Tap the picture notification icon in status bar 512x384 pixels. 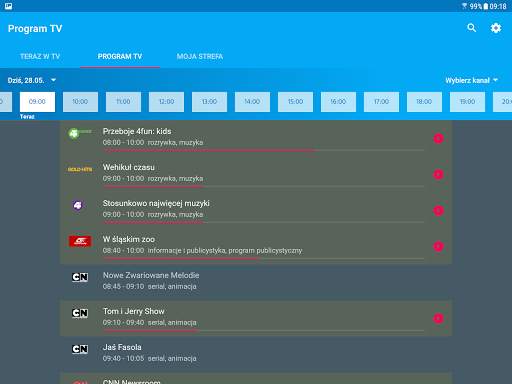9,6
